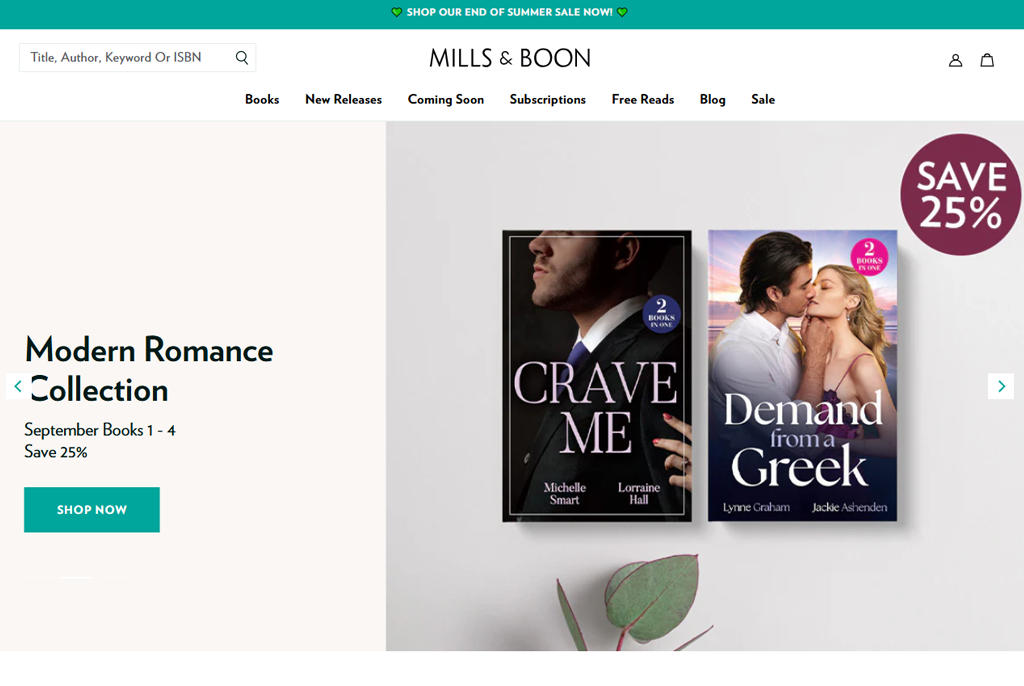This screenshot has height=686, width=1024.
Task: Open the Subscriptions menu item
Action: tap(547, 99)
